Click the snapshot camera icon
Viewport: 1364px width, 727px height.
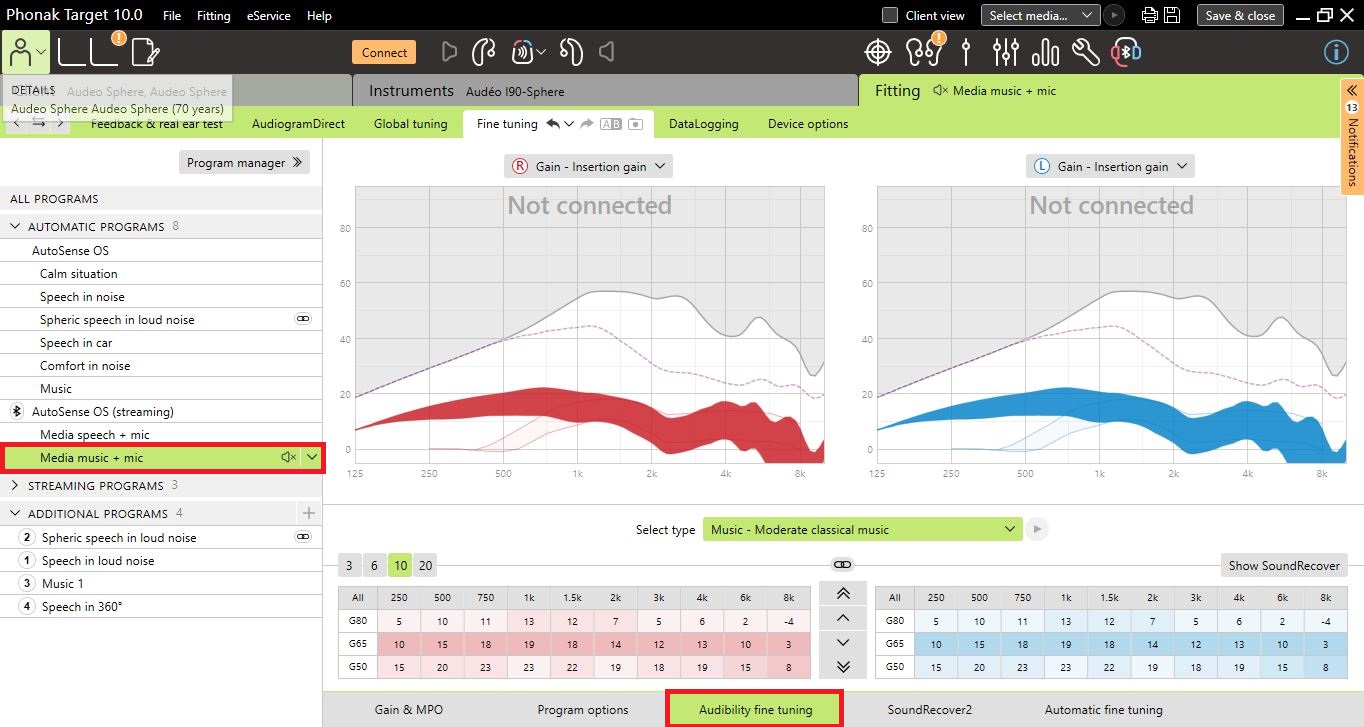pyautogui.click(x=634, y=124)
